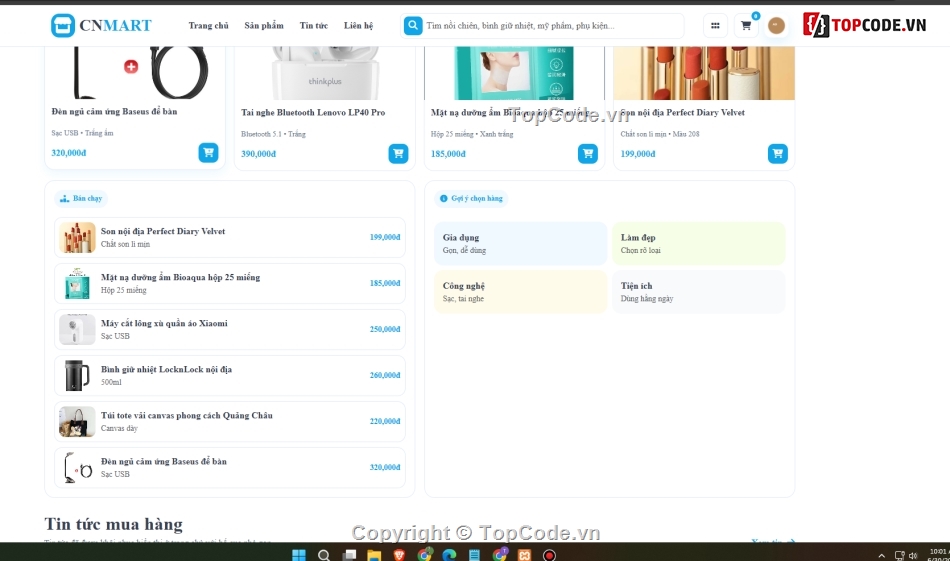Open Máy cắt lông xù Xiaomi item
This screenshot has width=950, height=561.
230,330
